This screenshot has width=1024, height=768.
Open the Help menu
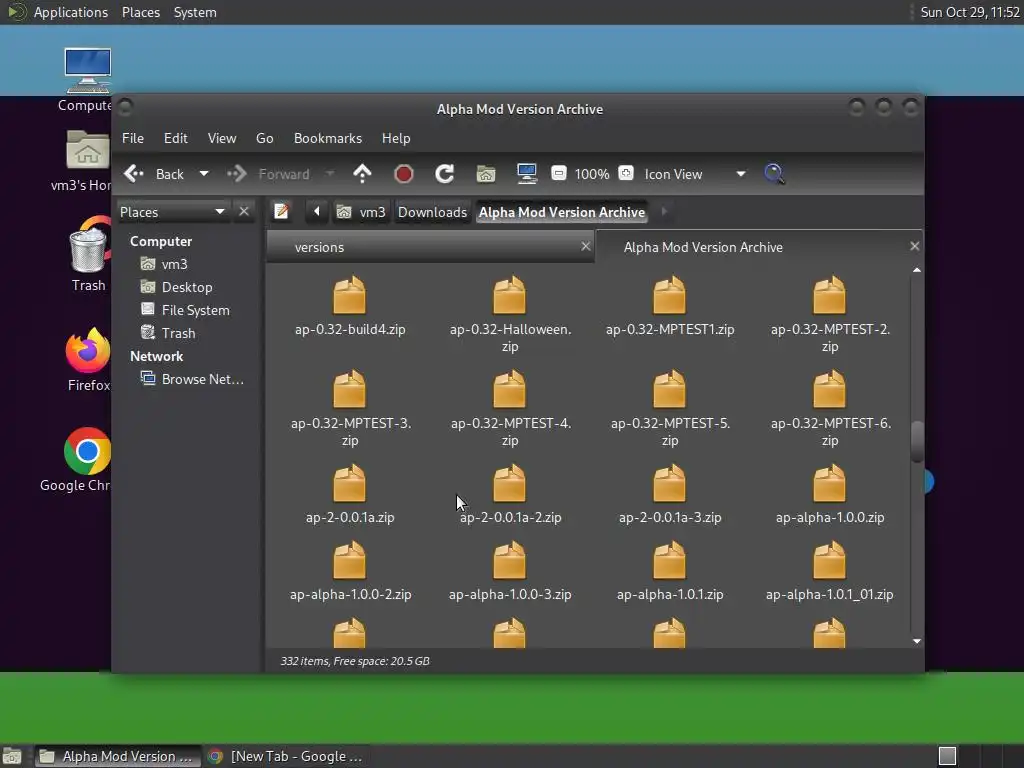396,138
